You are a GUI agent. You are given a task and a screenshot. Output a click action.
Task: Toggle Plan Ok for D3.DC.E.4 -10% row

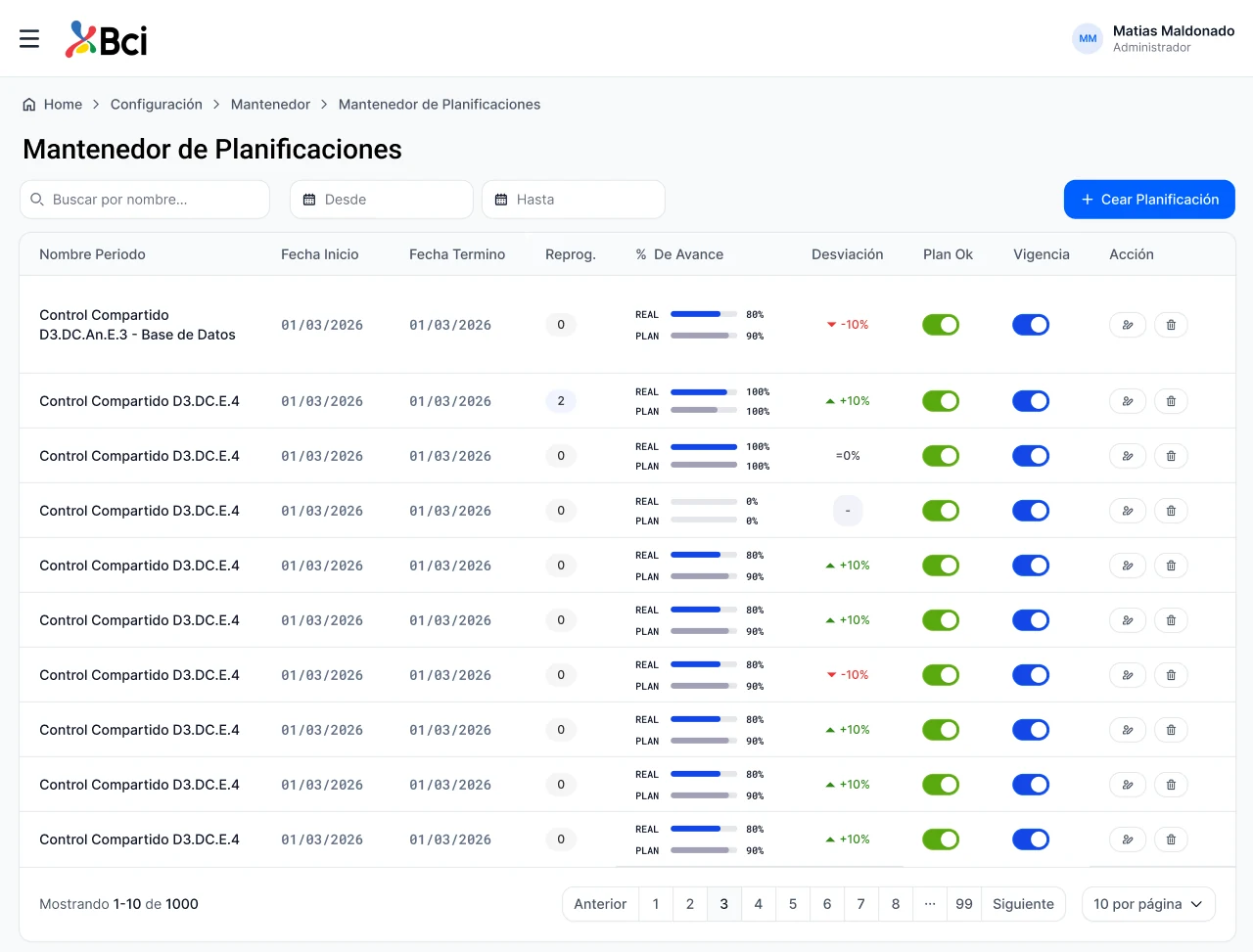(941, 675)
